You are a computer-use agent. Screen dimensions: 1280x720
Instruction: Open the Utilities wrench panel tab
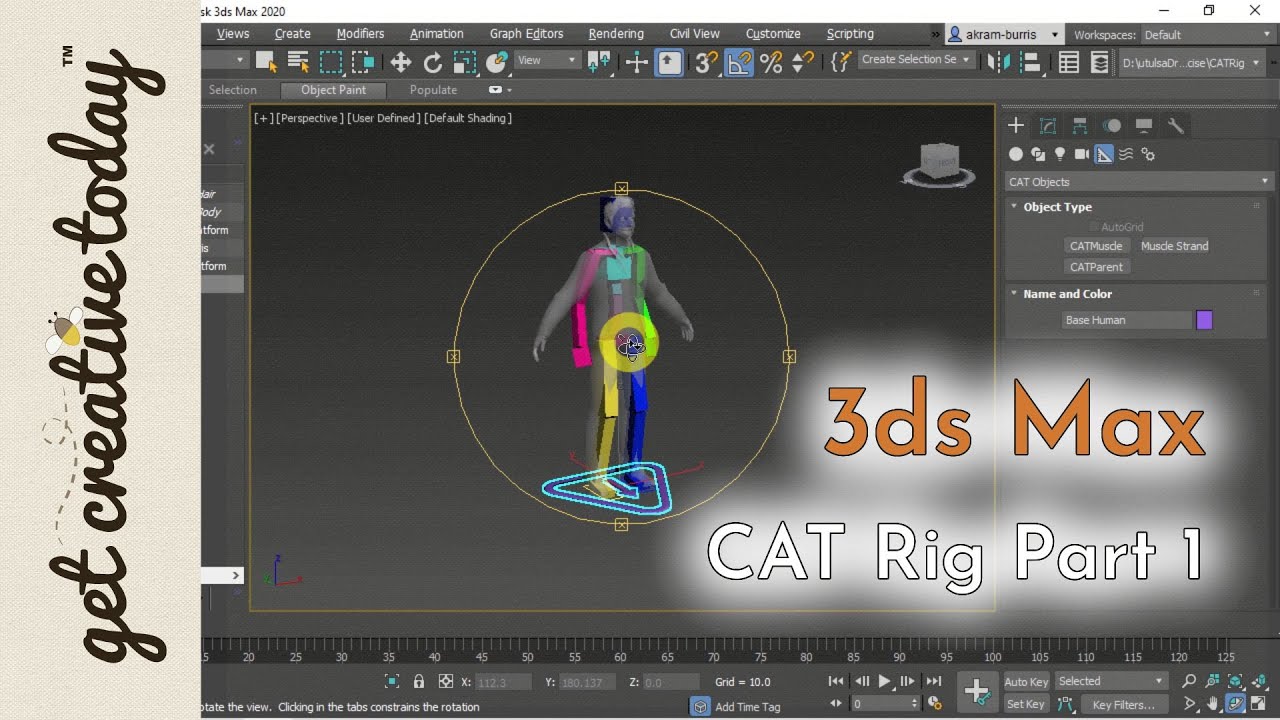click(1176, 126)
